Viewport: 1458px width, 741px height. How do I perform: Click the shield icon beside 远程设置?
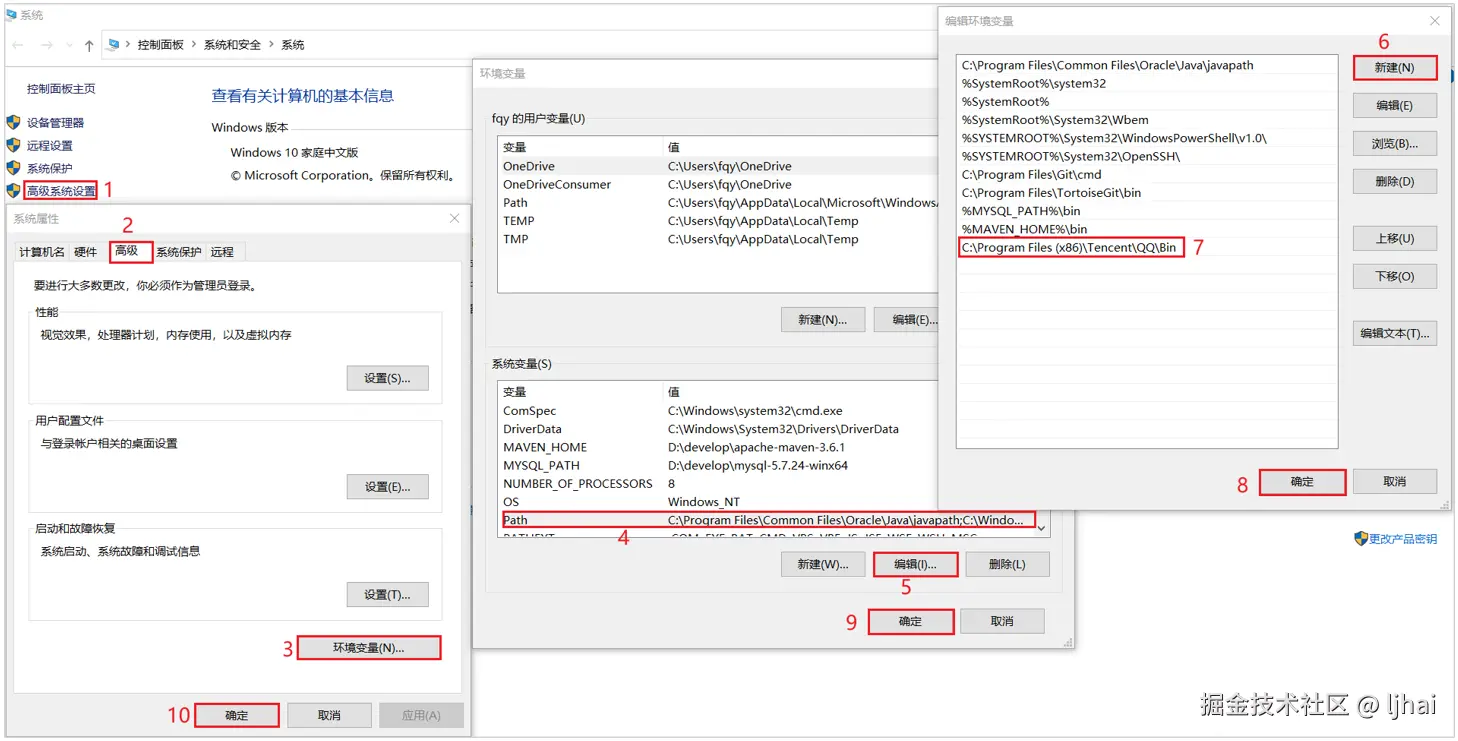click(x=13, y=145)
